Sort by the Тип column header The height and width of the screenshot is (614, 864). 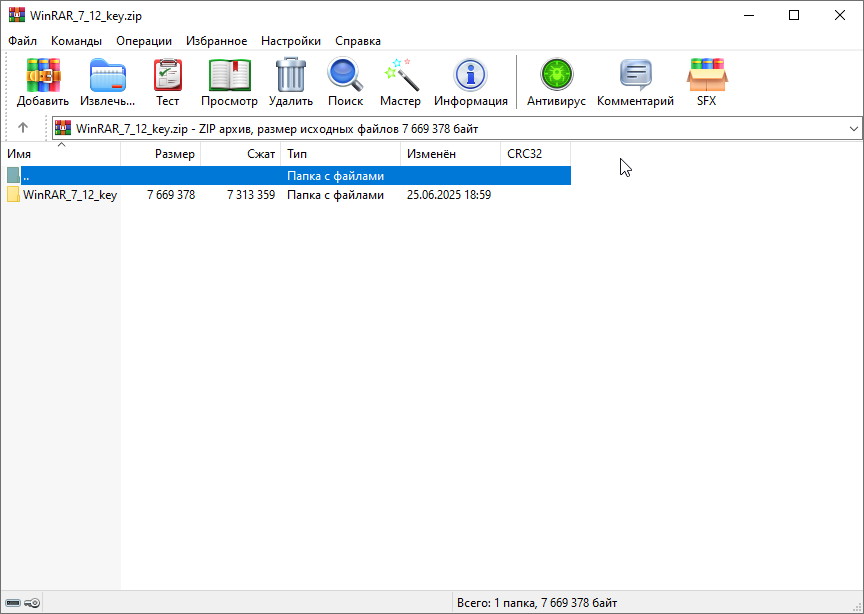click(x=341, y=154)
